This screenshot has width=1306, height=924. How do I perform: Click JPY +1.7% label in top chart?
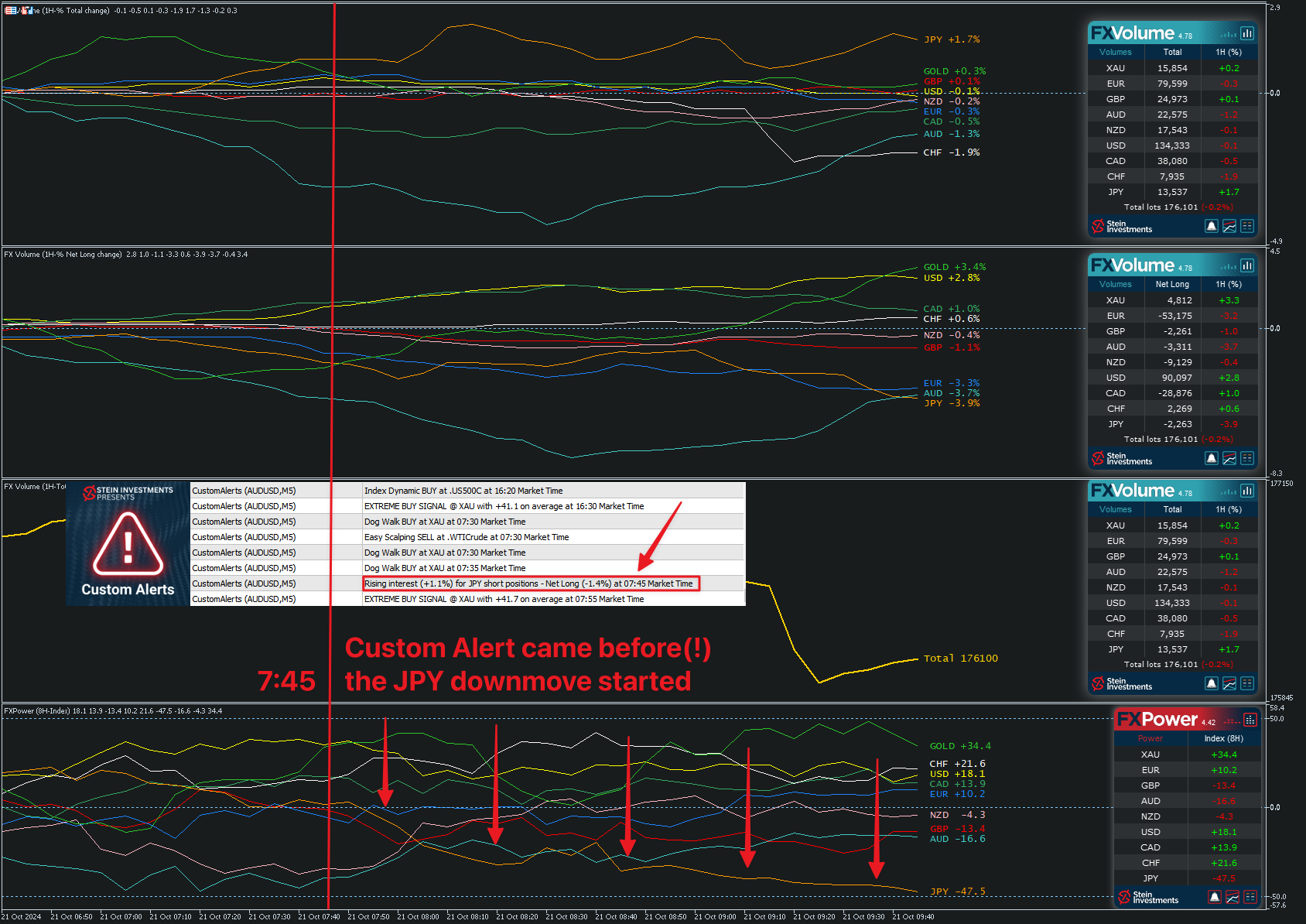[952, 39]
